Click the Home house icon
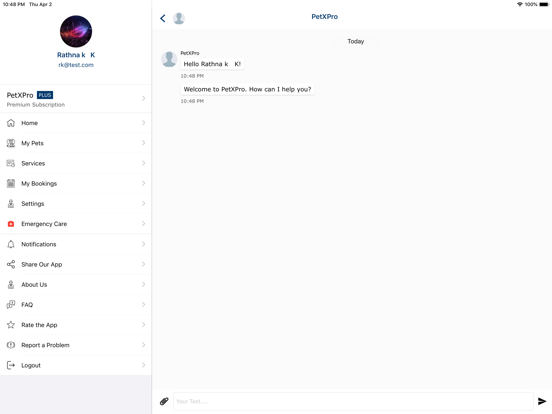 [x=11, y=123]
